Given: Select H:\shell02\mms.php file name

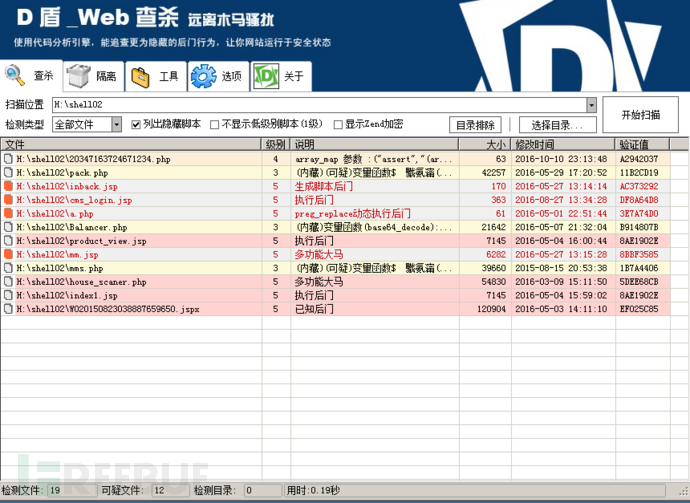Looking at the screenshot, I should pos(60,268).
